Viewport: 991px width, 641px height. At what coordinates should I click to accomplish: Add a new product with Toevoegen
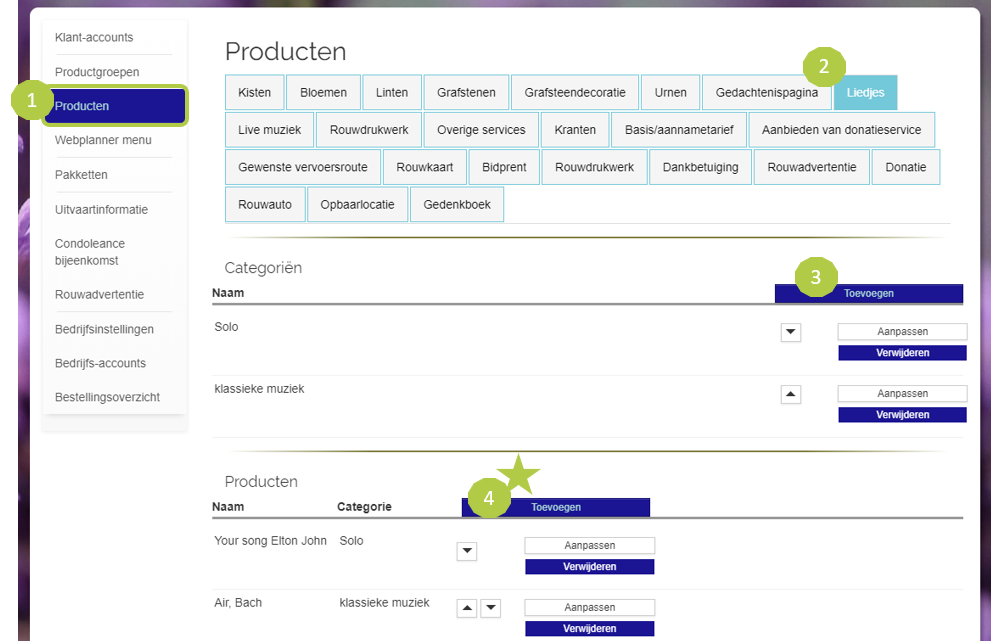(x=556, y=507)
